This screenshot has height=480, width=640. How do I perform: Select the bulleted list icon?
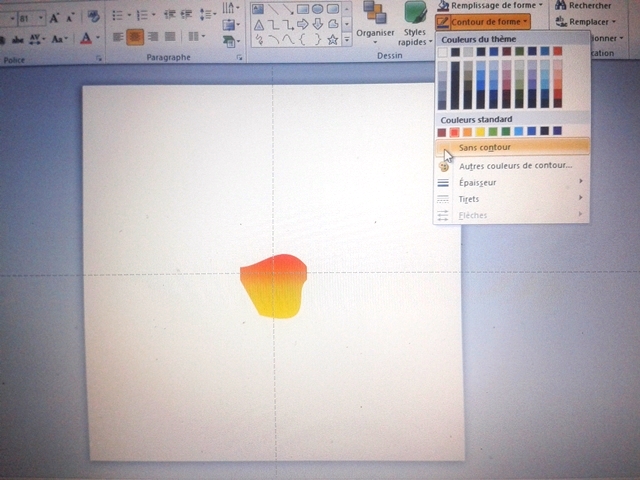pyautogui.click(x=119, y=16)
